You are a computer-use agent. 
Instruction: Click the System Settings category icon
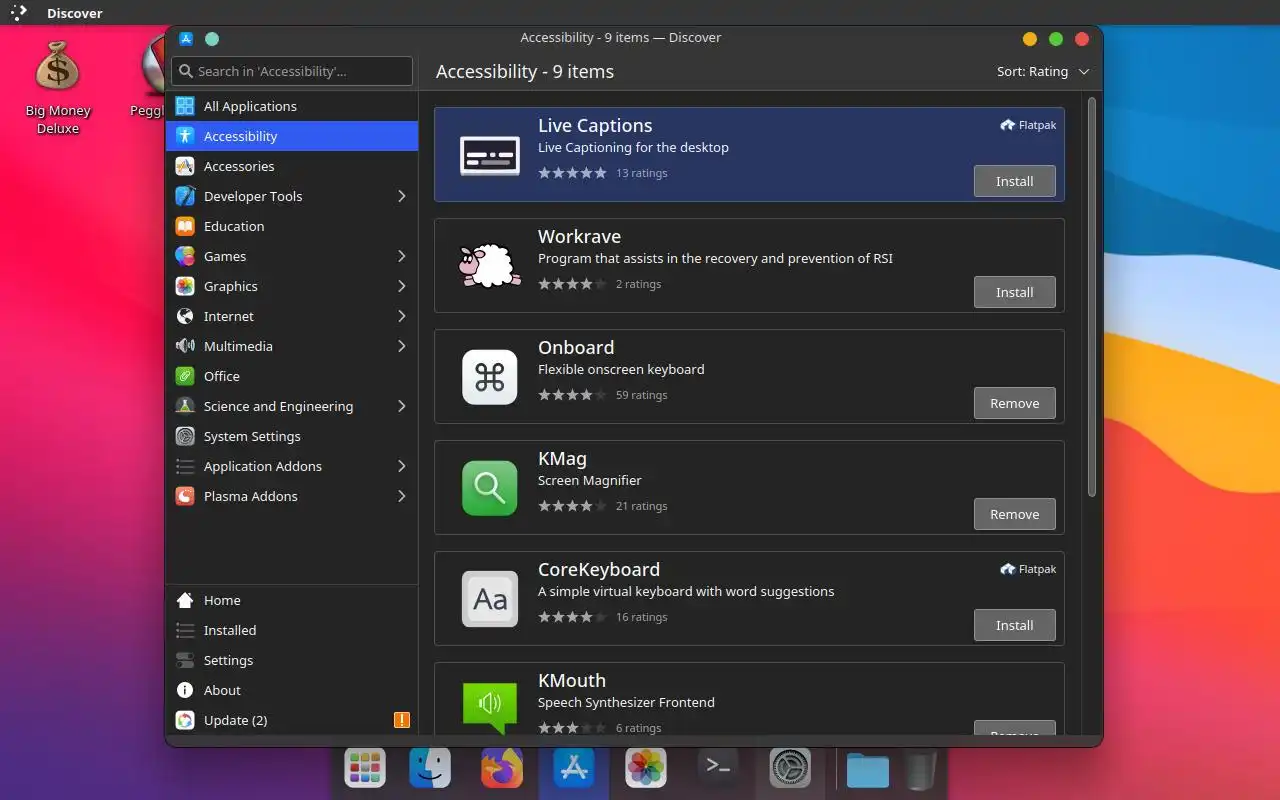coord(184,436)
